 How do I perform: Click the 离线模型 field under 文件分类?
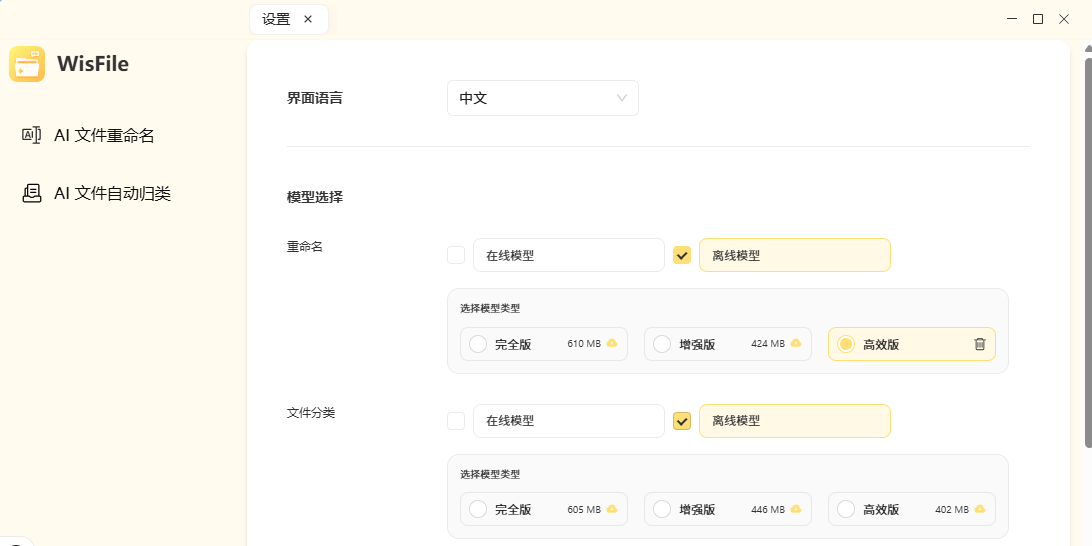(794, 421)
